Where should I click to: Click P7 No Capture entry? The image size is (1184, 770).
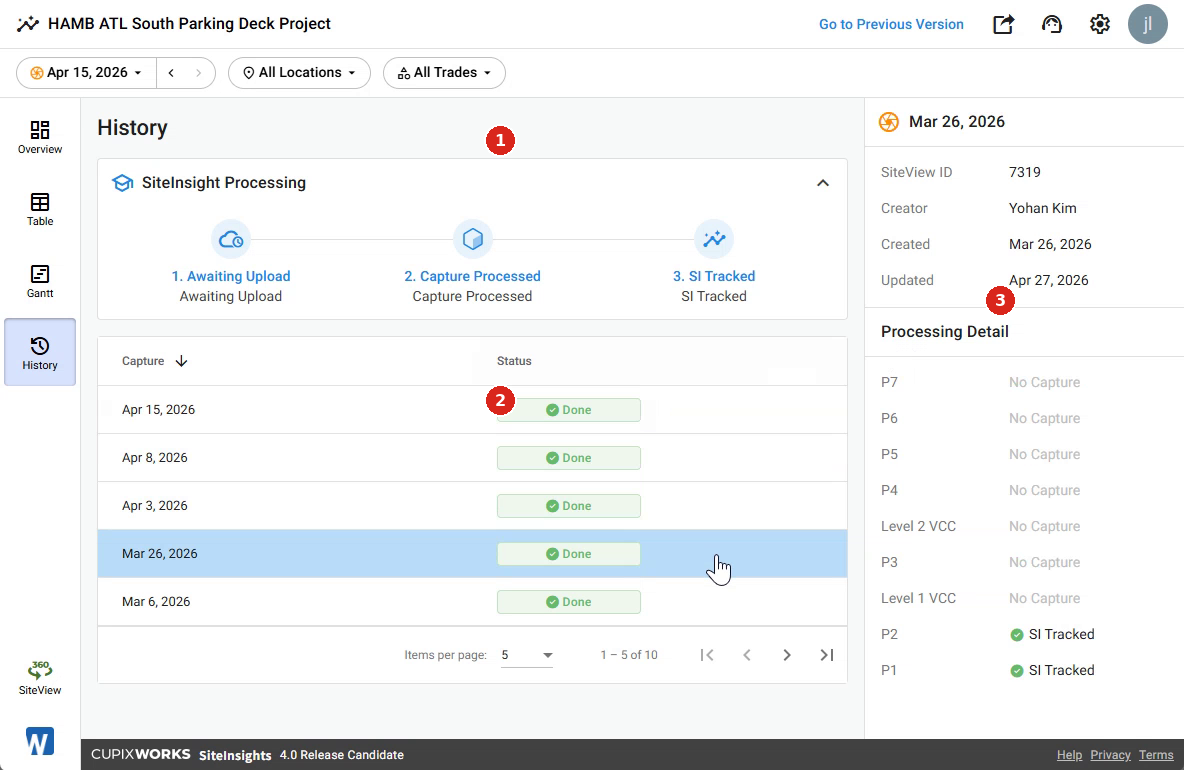(x=1044, y=382)
